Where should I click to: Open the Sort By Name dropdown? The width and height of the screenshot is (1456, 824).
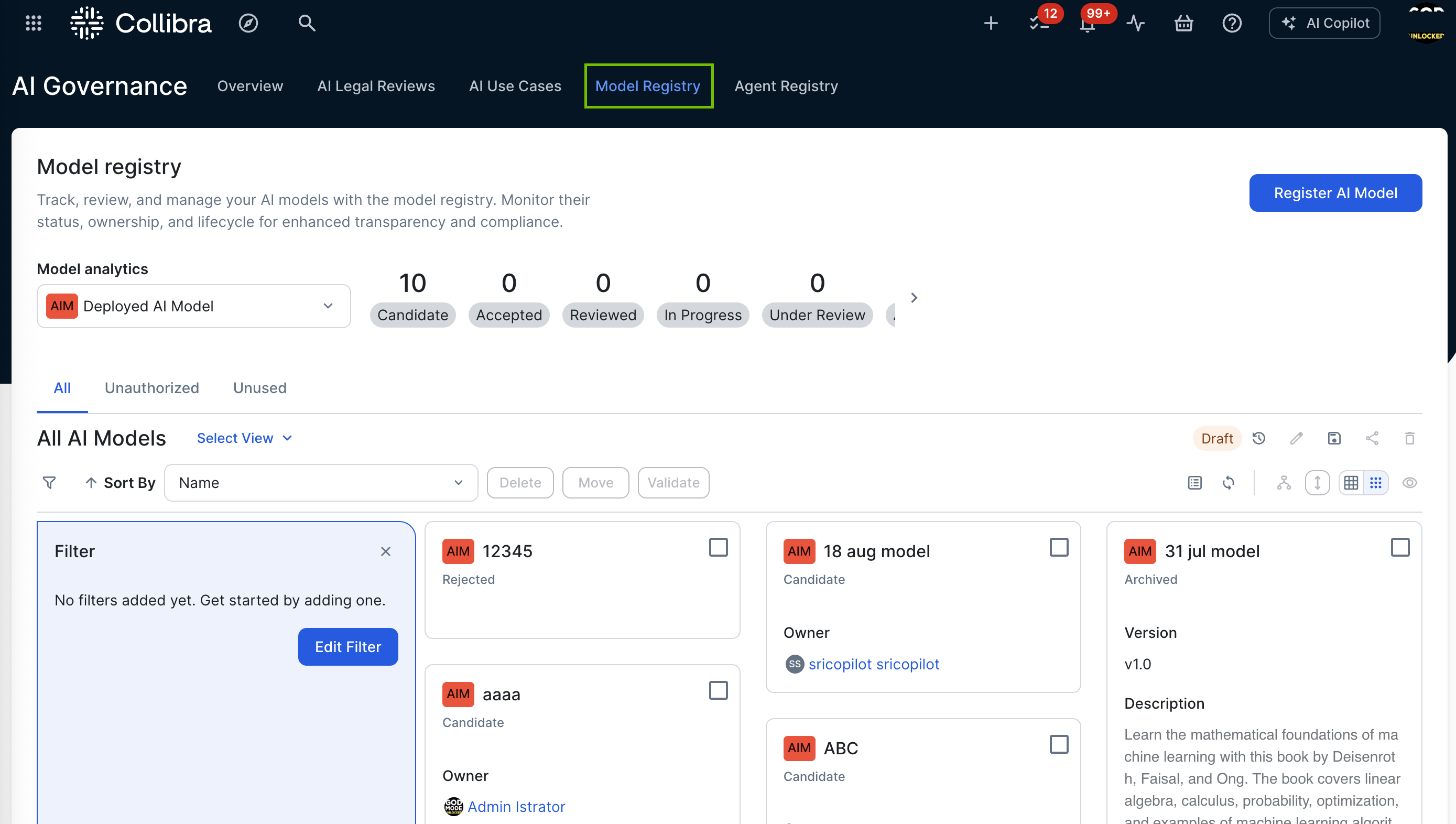pos(320,483)
